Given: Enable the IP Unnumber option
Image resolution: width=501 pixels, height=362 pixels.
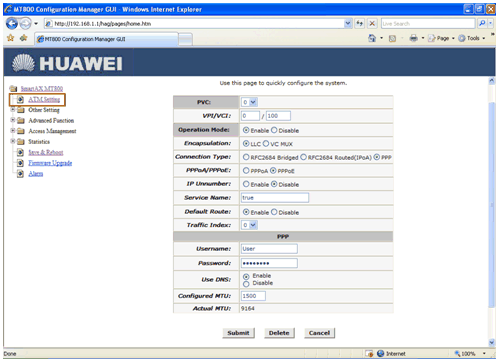Looking at the screenshot, I should tap(246, 184).
